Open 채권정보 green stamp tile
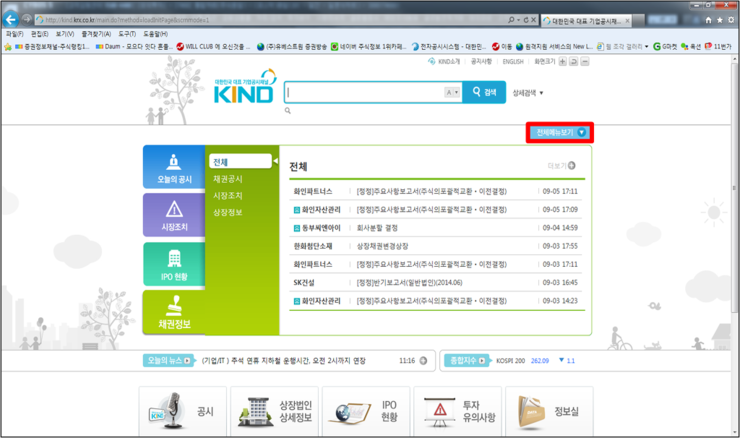The height and width of the screenshot is (438, 740). tap(174, 312)
